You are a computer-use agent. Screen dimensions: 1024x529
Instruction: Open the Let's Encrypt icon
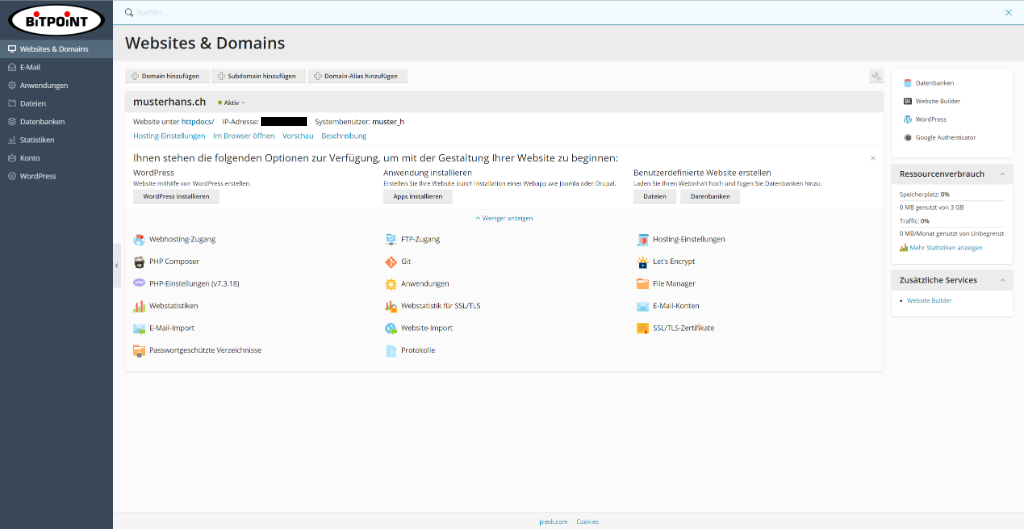tap(643, 262)
